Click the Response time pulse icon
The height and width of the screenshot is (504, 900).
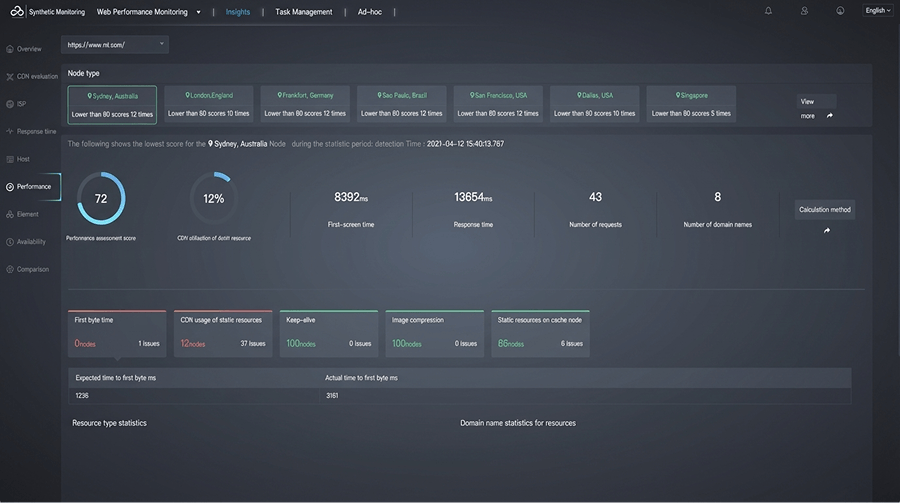[10, 131]
